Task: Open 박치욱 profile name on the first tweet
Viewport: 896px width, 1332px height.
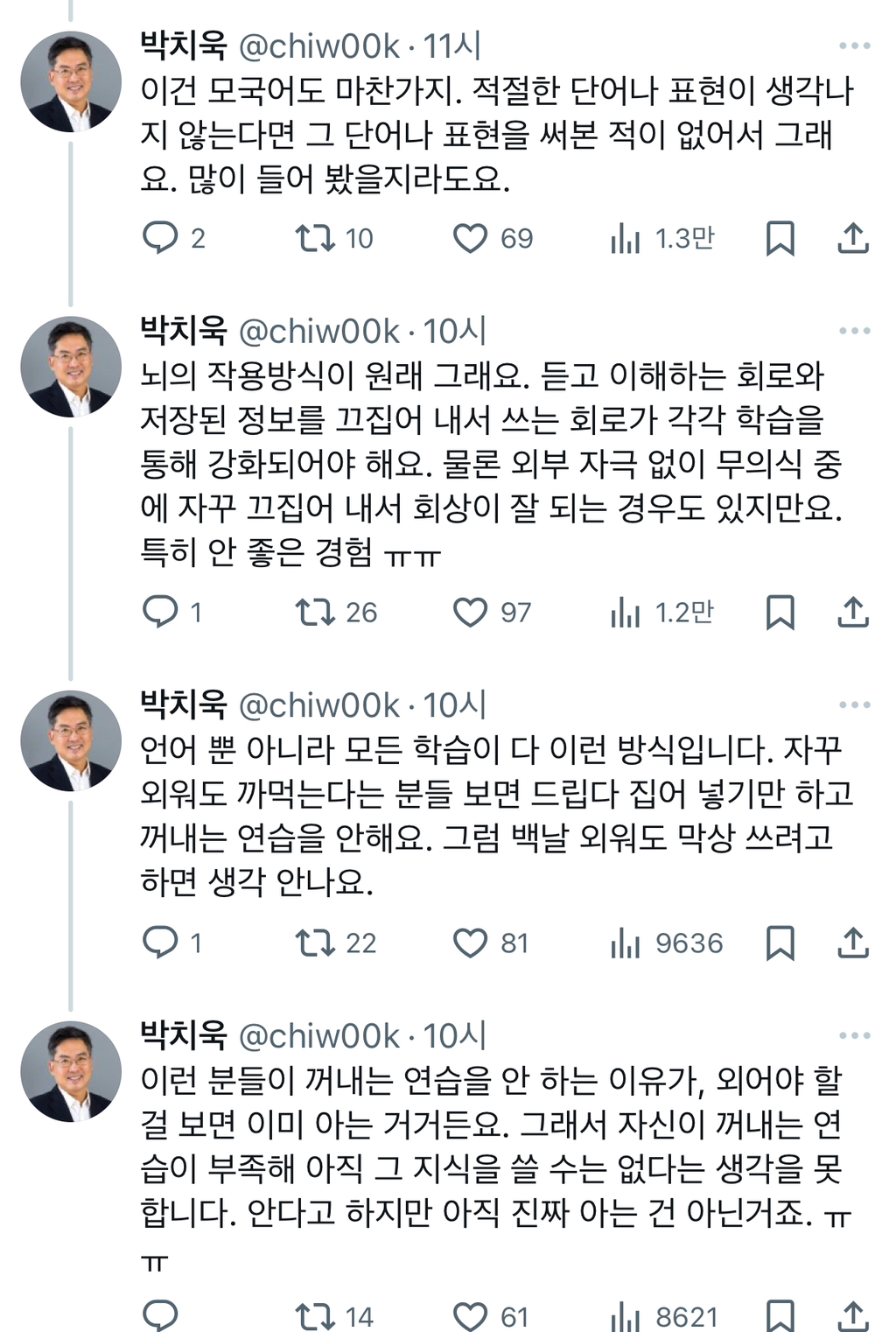Action: (x=184, y=46)
